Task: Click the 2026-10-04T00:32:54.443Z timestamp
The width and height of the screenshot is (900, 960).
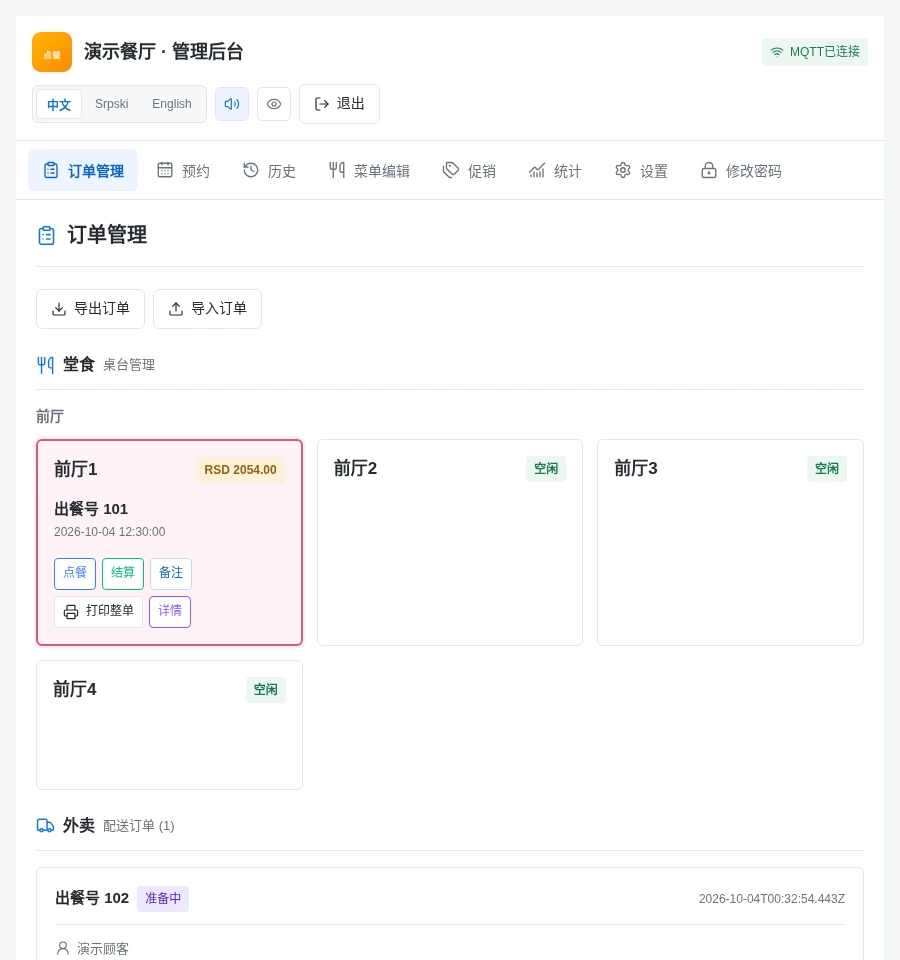Action: pyautogui.click(x=772, y=899)
